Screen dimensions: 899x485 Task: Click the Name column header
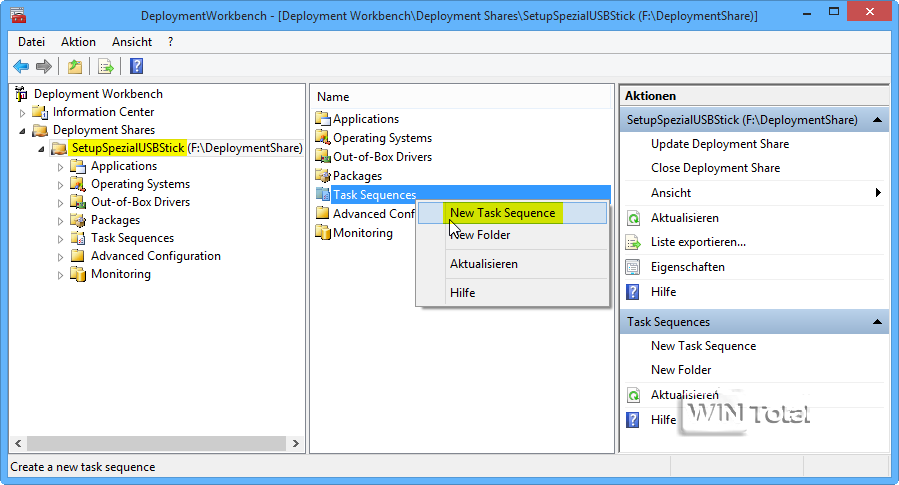(462, 97)
